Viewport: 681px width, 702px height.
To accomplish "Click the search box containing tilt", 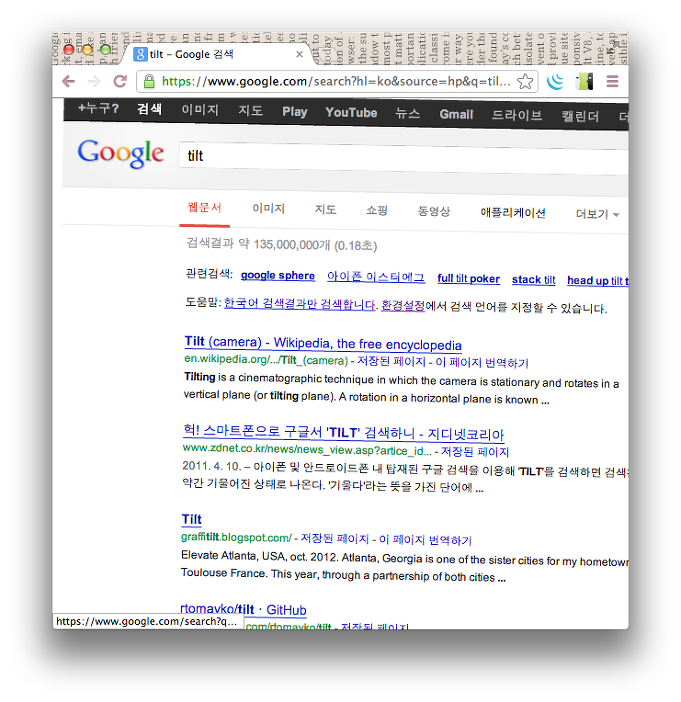I will (403, 157).
